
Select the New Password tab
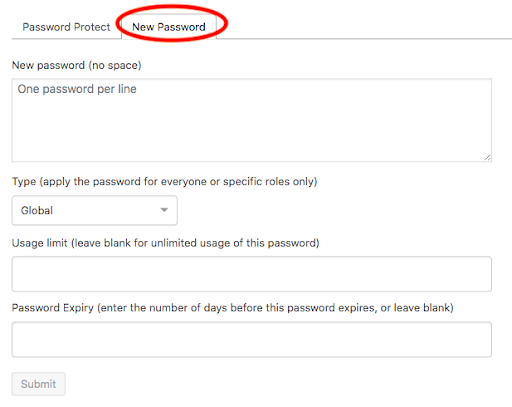(x=169, y=27)
